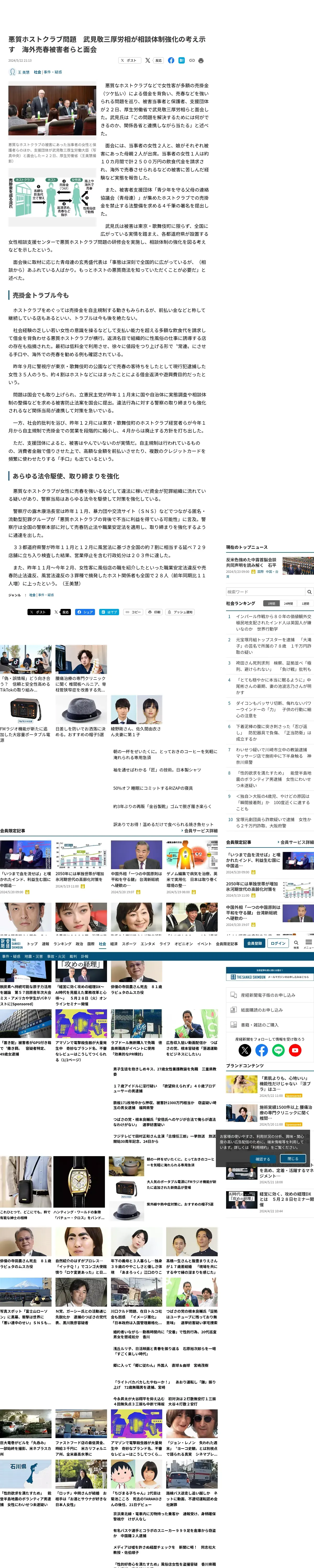Follow on Facebook via round sidebar icon
The width and height of the screenshot is (314, 1568).
click(x=262, y=1050)
